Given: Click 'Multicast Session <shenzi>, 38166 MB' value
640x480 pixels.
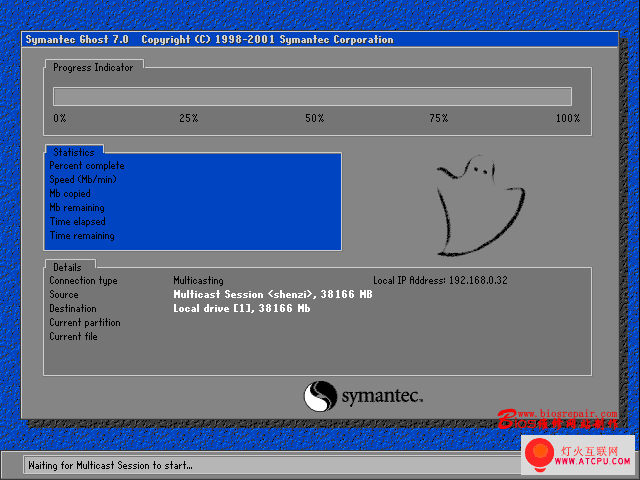Looking at the screenshot, I should pyautogui.click(x=273, y=294).
